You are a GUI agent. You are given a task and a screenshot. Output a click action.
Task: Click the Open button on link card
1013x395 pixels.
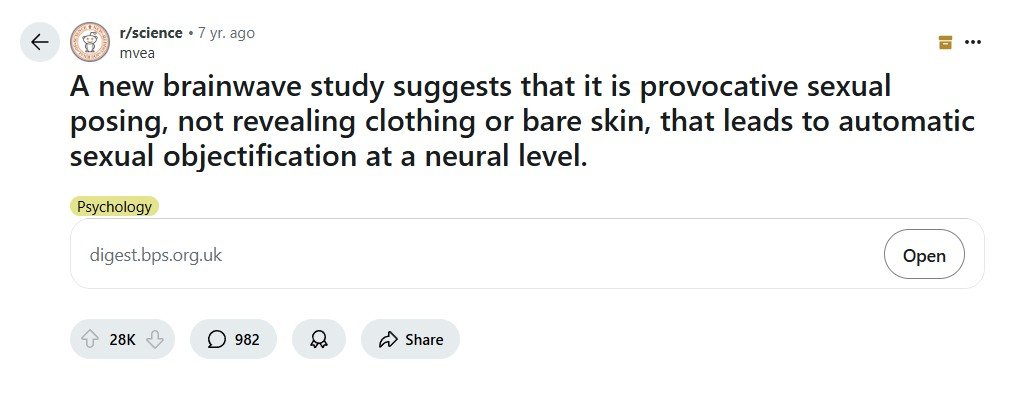924,255
